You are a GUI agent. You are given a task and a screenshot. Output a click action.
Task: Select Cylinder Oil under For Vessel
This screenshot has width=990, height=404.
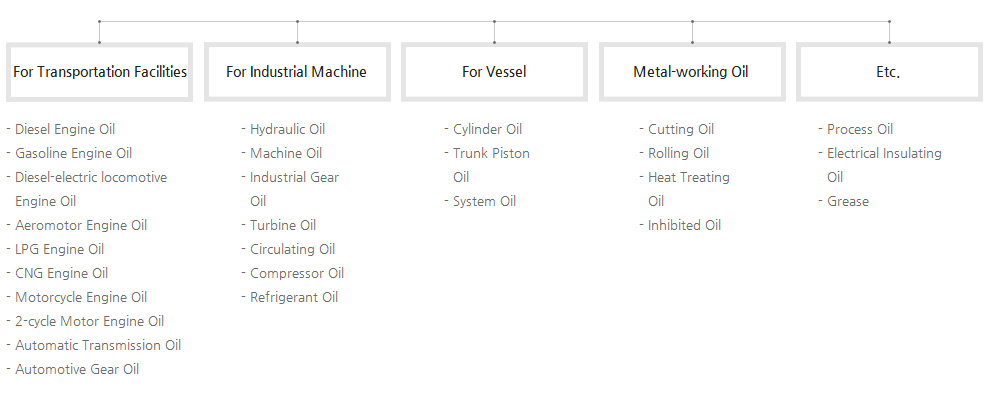pyautogui.click(x=487, y=129)
